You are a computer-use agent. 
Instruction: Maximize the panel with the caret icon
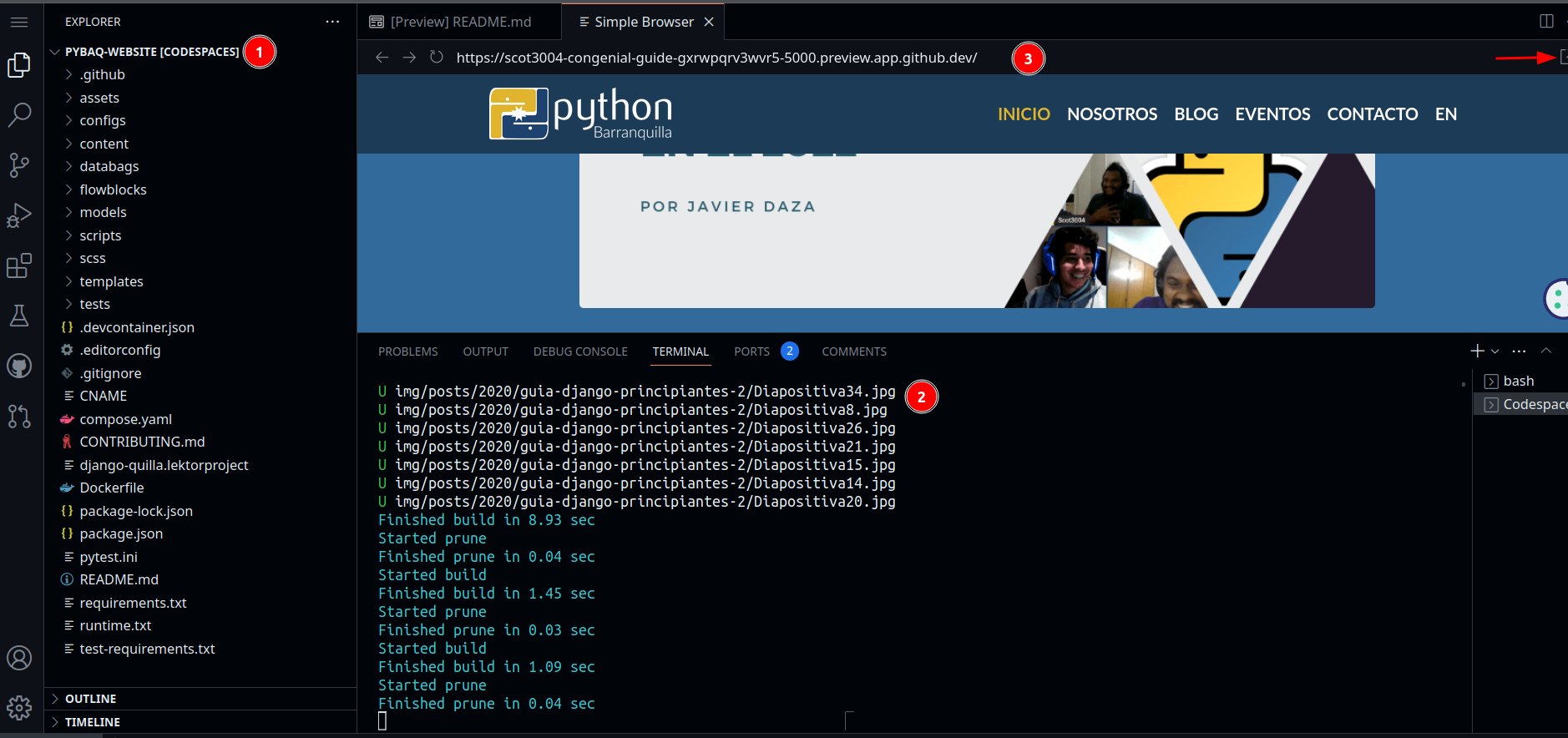tap(1546, 351)
